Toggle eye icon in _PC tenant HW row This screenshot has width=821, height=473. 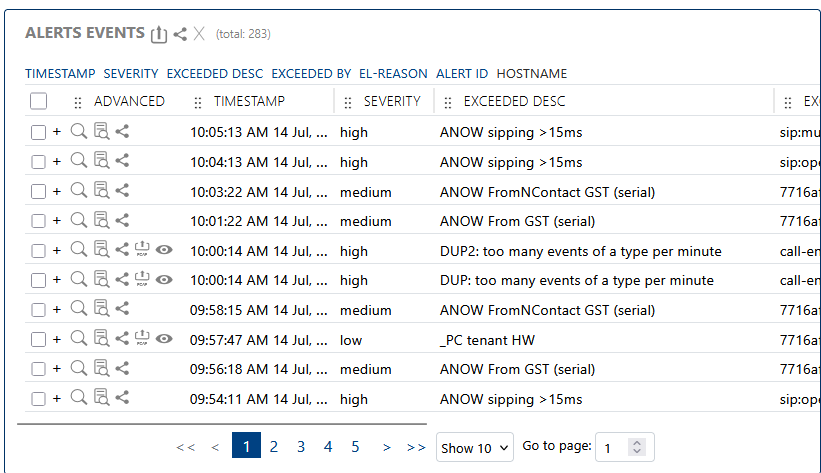pyautogui.click(x=164, y=339)
